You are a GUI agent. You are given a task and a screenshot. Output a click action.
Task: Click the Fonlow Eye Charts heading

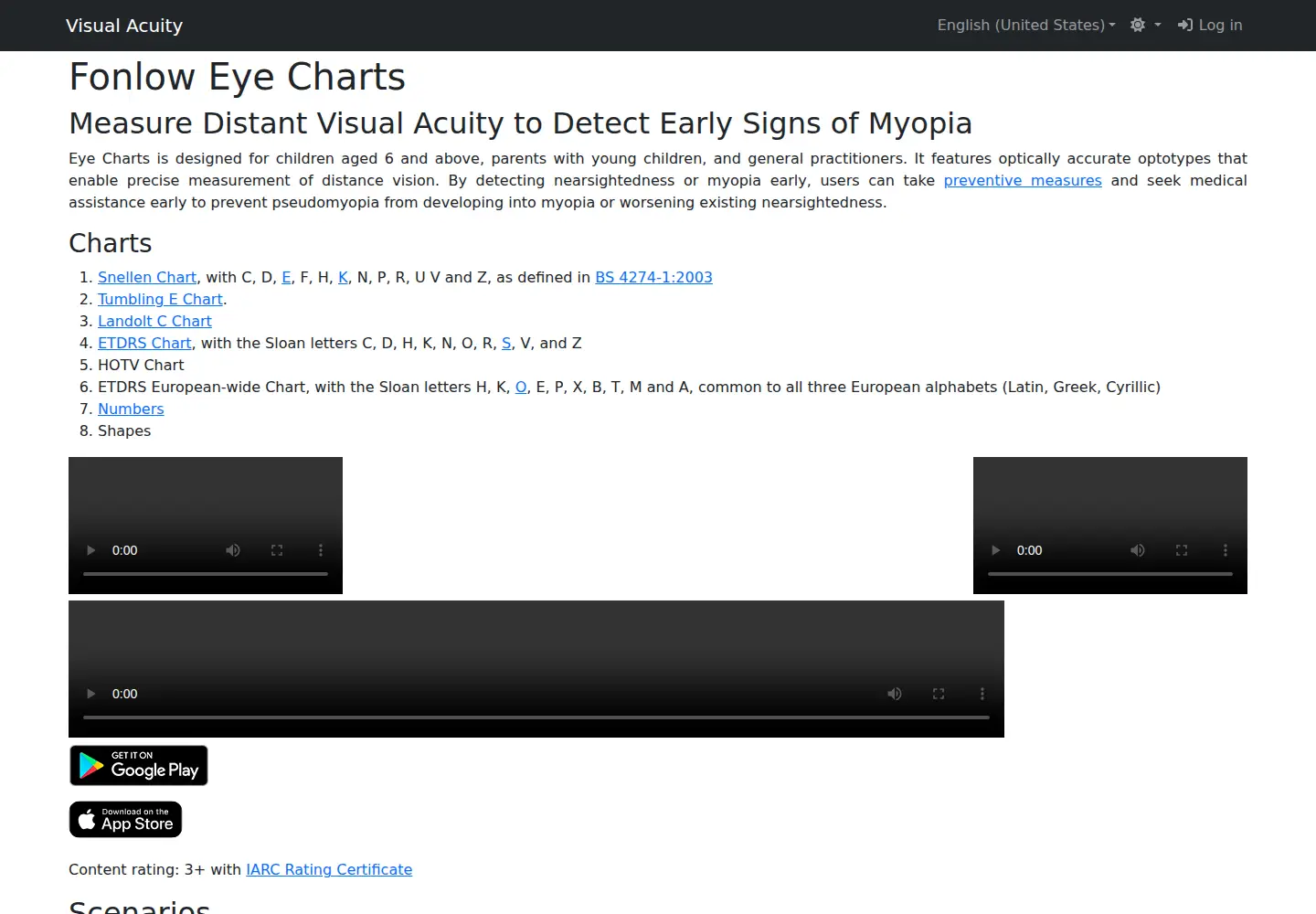point(238,77)
